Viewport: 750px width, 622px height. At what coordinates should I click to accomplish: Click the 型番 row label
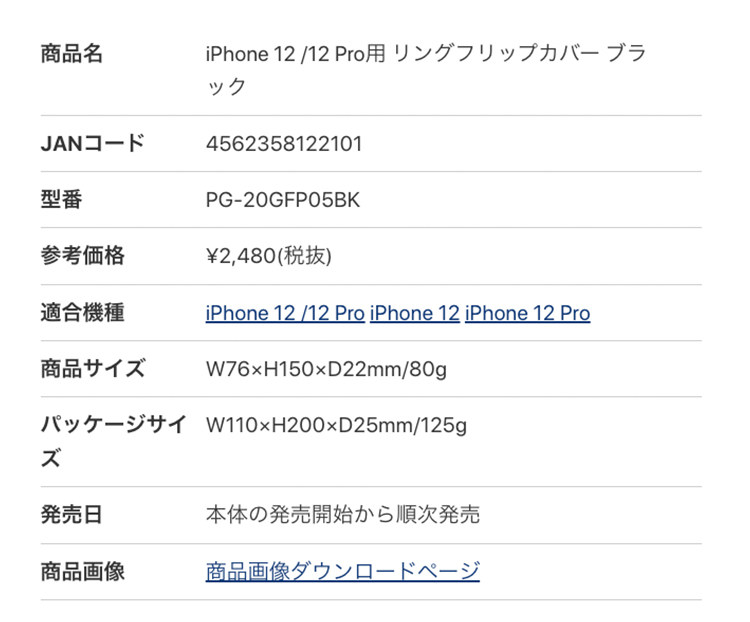tap(61, 200)
